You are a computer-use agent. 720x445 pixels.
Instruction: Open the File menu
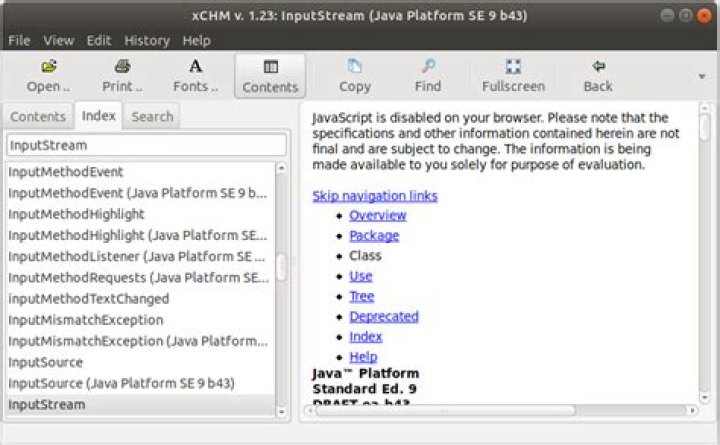tap(19, 40)
